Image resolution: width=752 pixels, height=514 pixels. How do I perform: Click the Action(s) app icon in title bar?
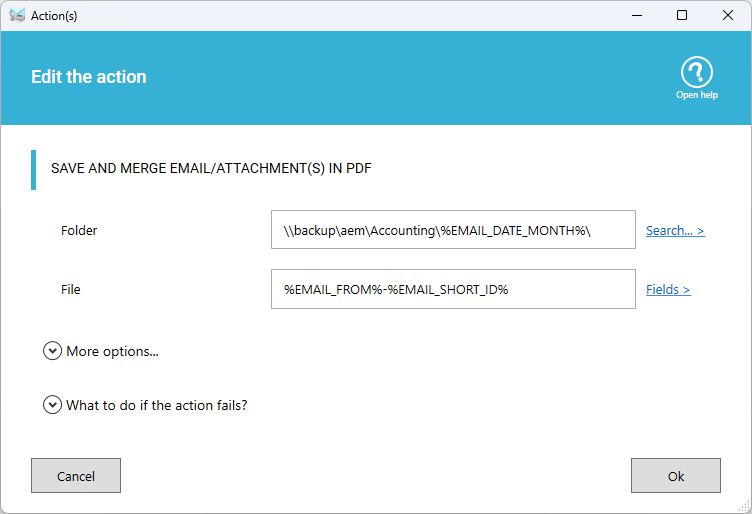point(17,15)
